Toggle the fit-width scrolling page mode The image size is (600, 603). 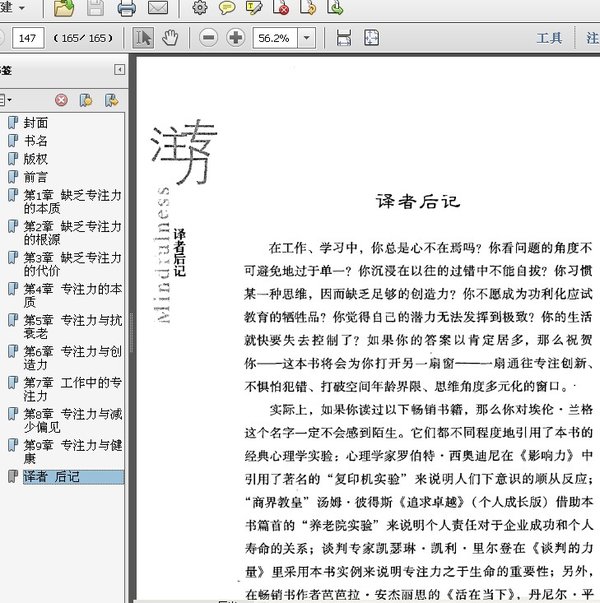click(344, 38)
